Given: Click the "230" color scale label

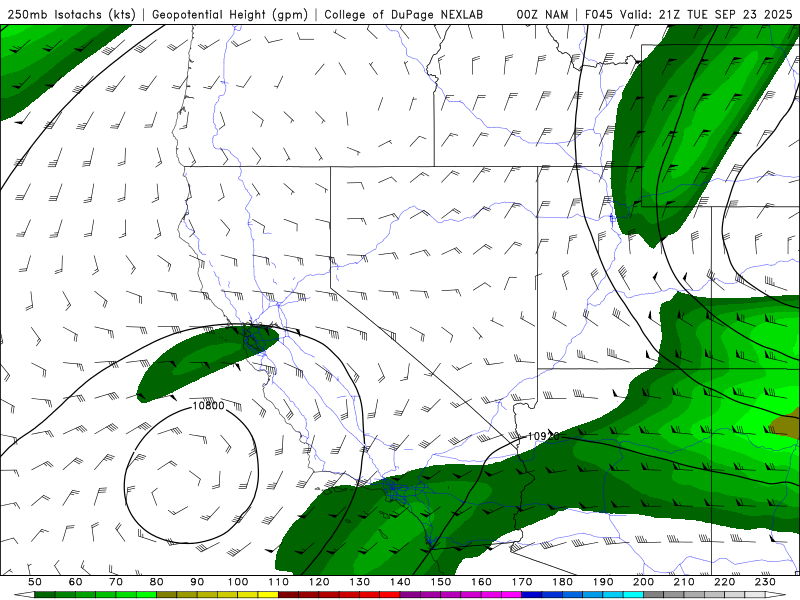Looking at the screenshot, I should tap(765, 582).
